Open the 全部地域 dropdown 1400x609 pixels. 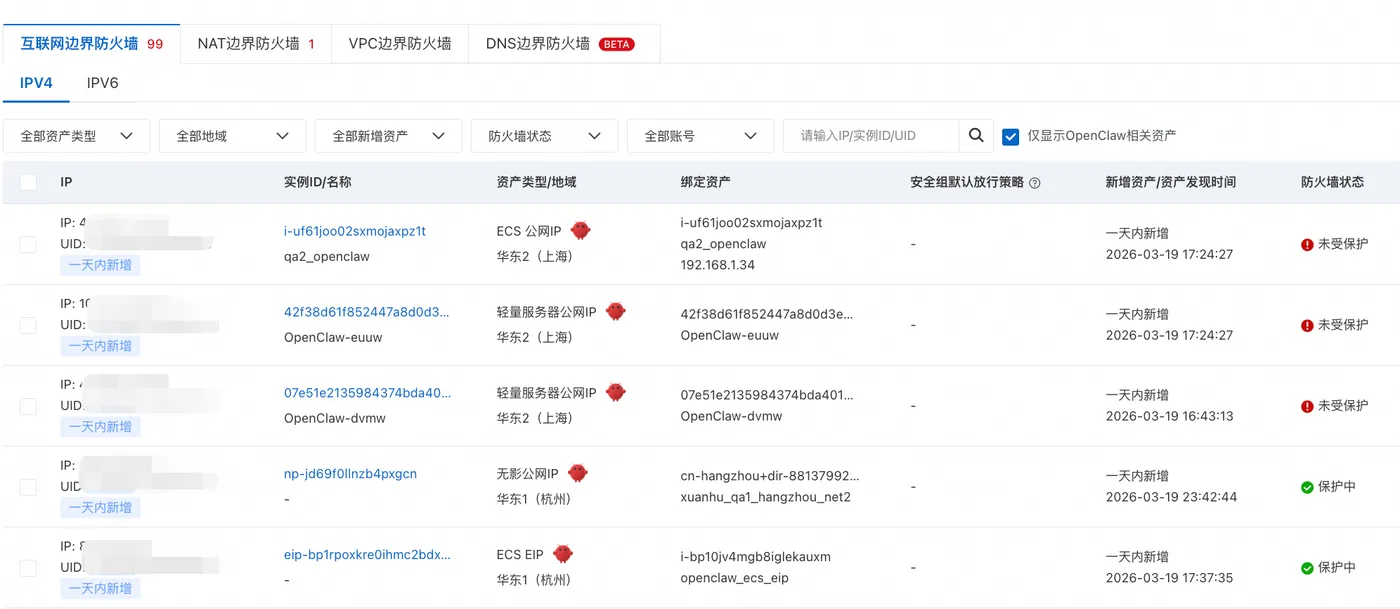(x=233, y=136)
